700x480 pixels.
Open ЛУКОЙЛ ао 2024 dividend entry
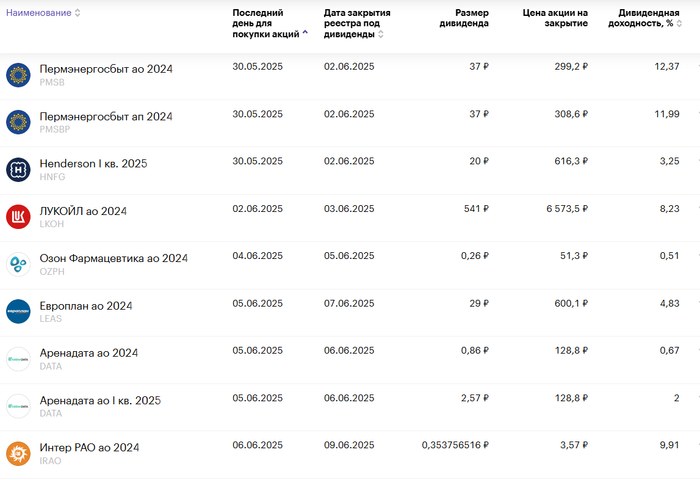click(x=83, y=211)
